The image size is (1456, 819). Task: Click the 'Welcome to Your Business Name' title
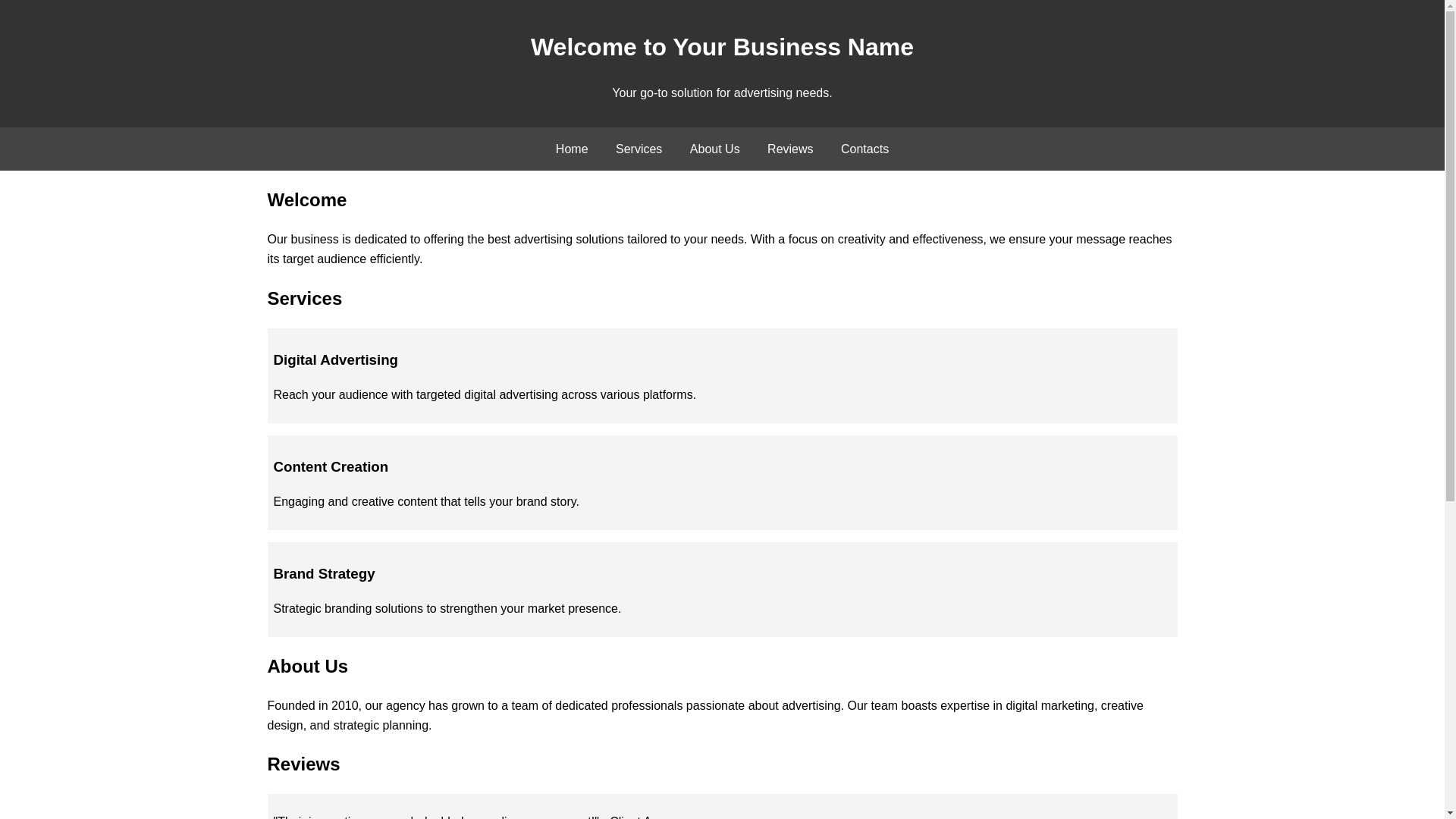point(722,47)
